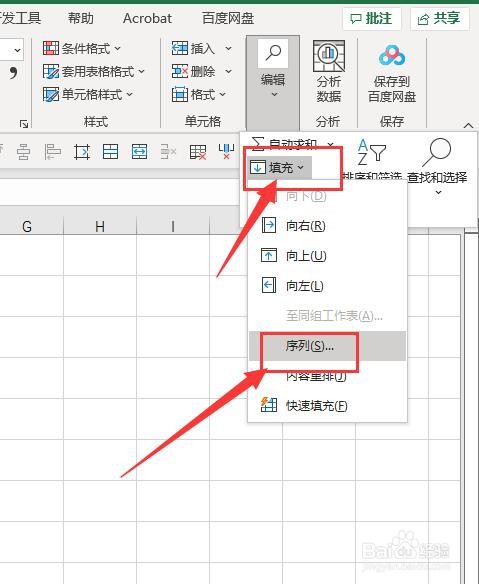Select column I header

(x=173, y=226)
